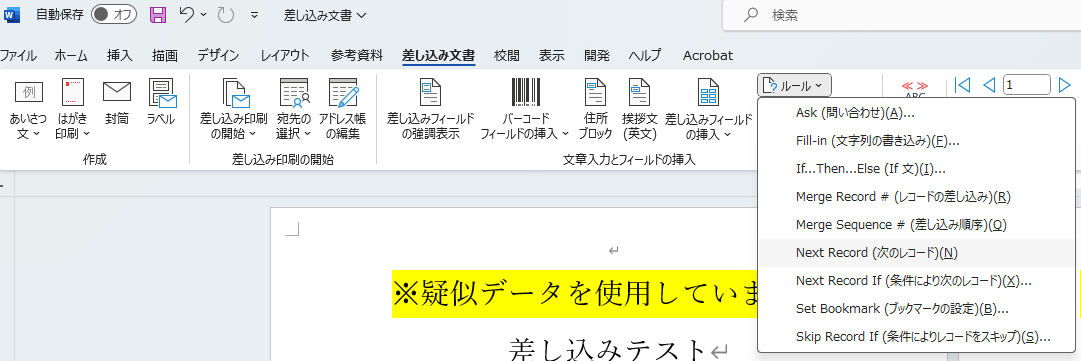
Task: Open the 差し込み文書 document title dropdown
Action: coord(325,14)
